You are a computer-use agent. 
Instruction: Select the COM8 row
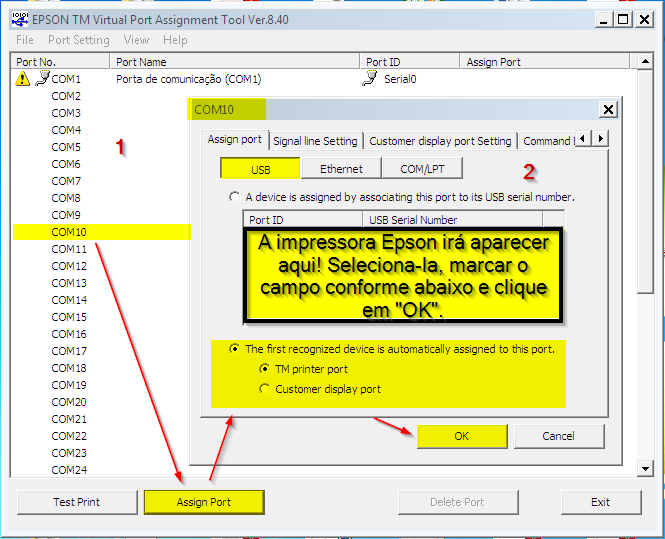click(x=66, y=198)
